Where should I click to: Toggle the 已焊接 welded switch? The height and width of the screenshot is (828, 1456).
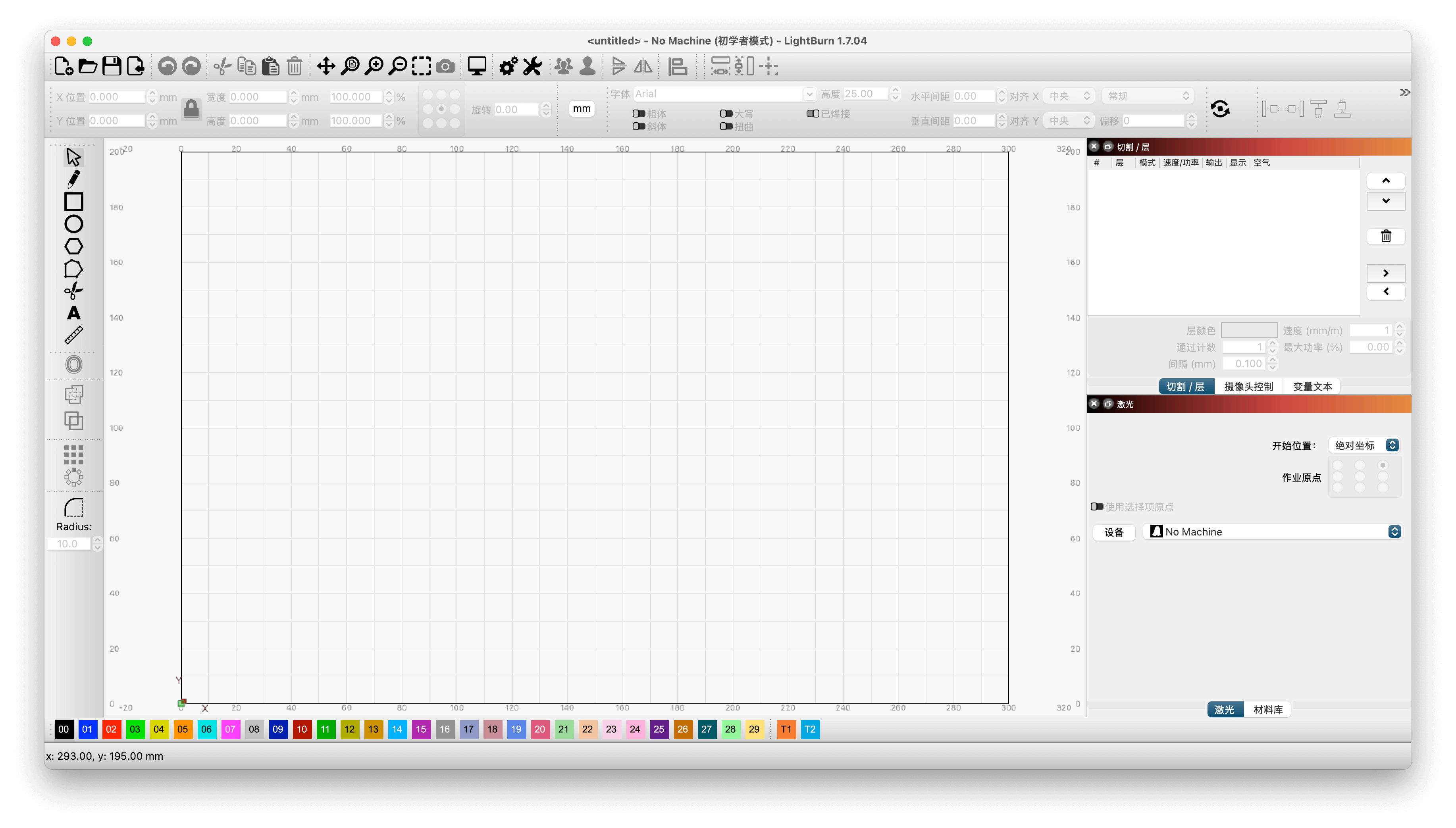[x=813, y=114]
